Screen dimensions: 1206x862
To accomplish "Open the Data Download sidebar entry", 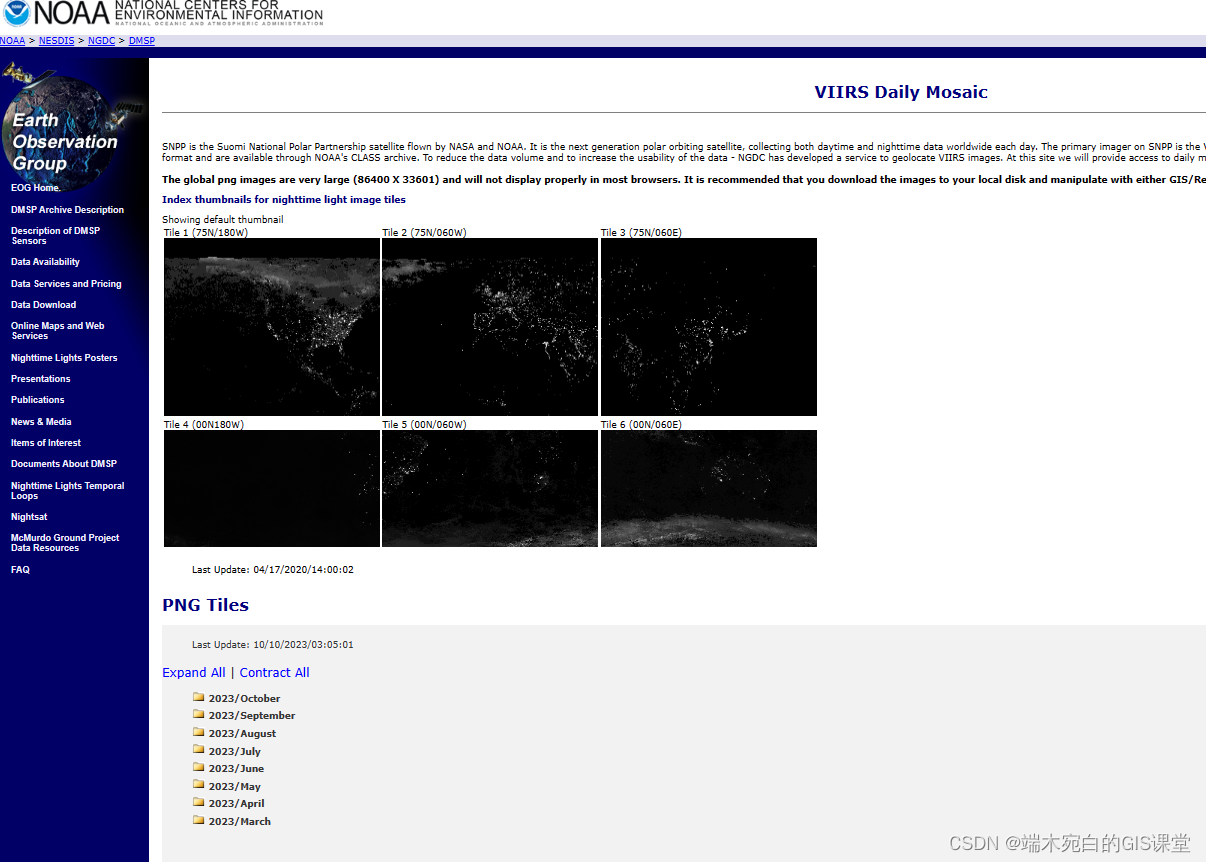I will pyautogui.click(x=42, y=304).
